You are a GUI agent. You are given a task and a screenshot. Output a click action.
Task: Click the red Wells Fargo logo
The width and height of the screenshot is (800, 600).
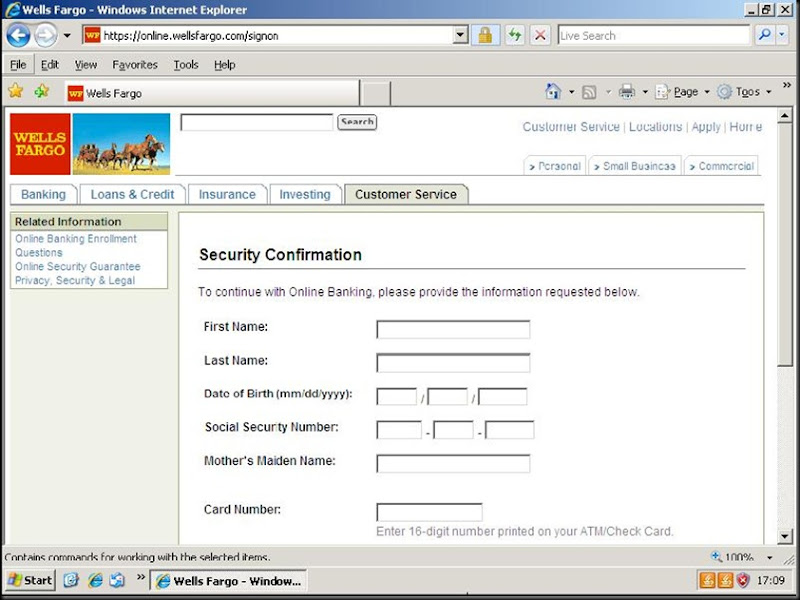tap(40, 144)
